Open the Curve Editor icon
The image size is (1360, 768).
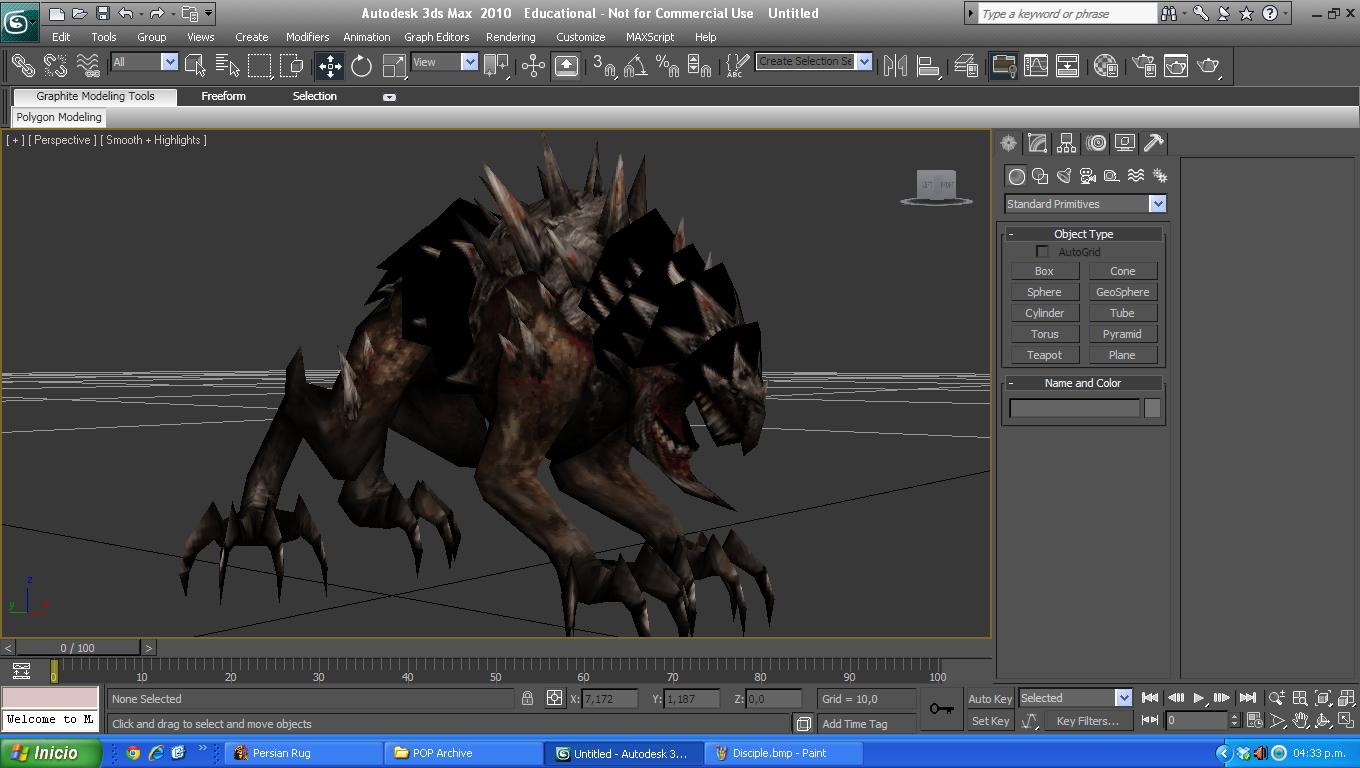[1036, 66]
